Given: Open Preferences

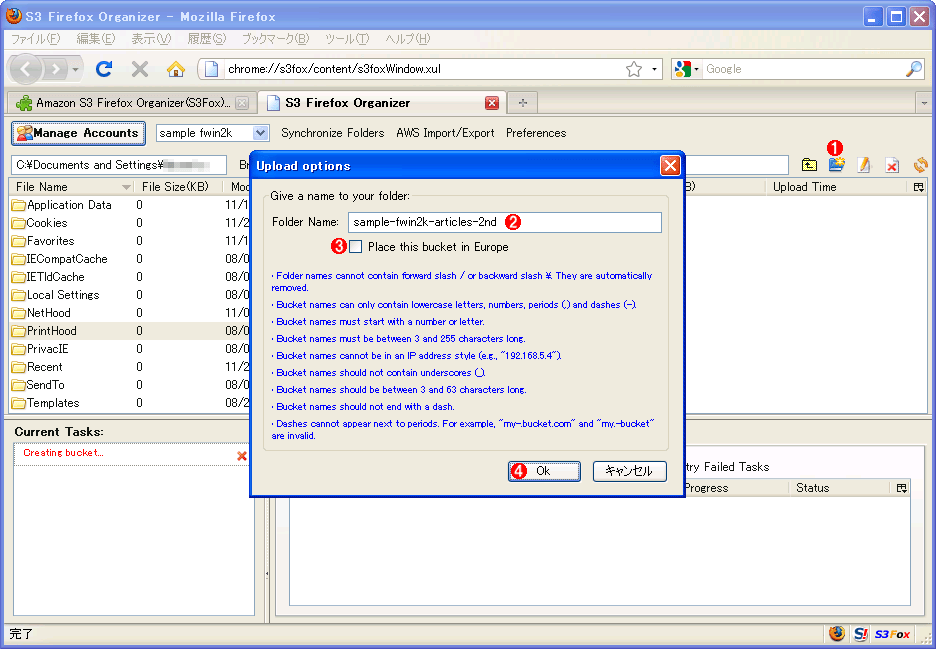Looking at the screenshot, I should (536, 133).
